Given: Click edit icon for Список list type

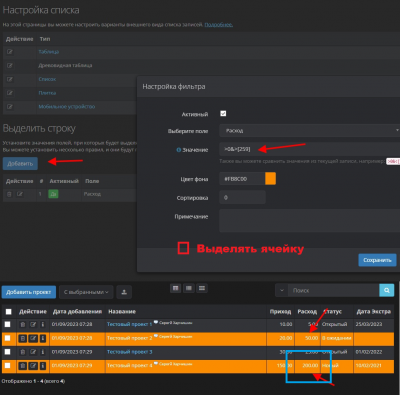Looking at the screenshot, I should pyautogui.click(x=10, y=79).
